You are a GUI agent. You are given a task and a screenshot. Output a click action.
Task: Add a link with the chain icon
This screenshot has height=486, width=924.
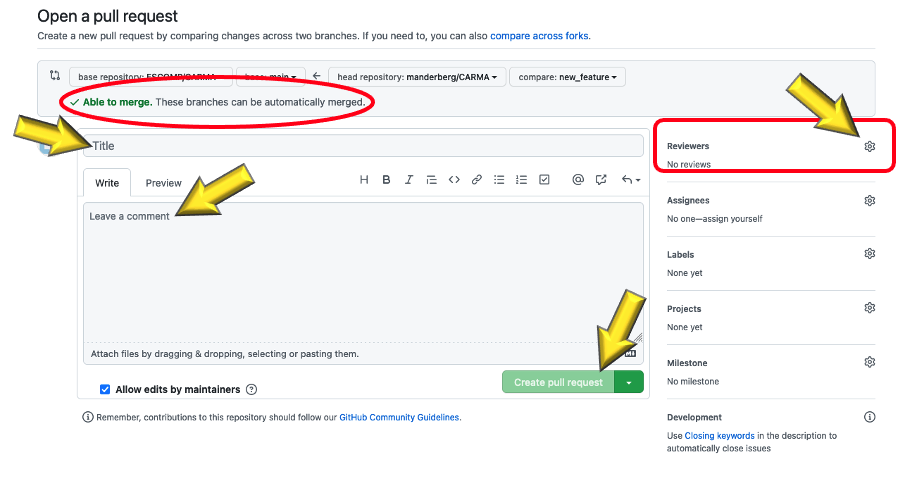(x=477, y=180)
